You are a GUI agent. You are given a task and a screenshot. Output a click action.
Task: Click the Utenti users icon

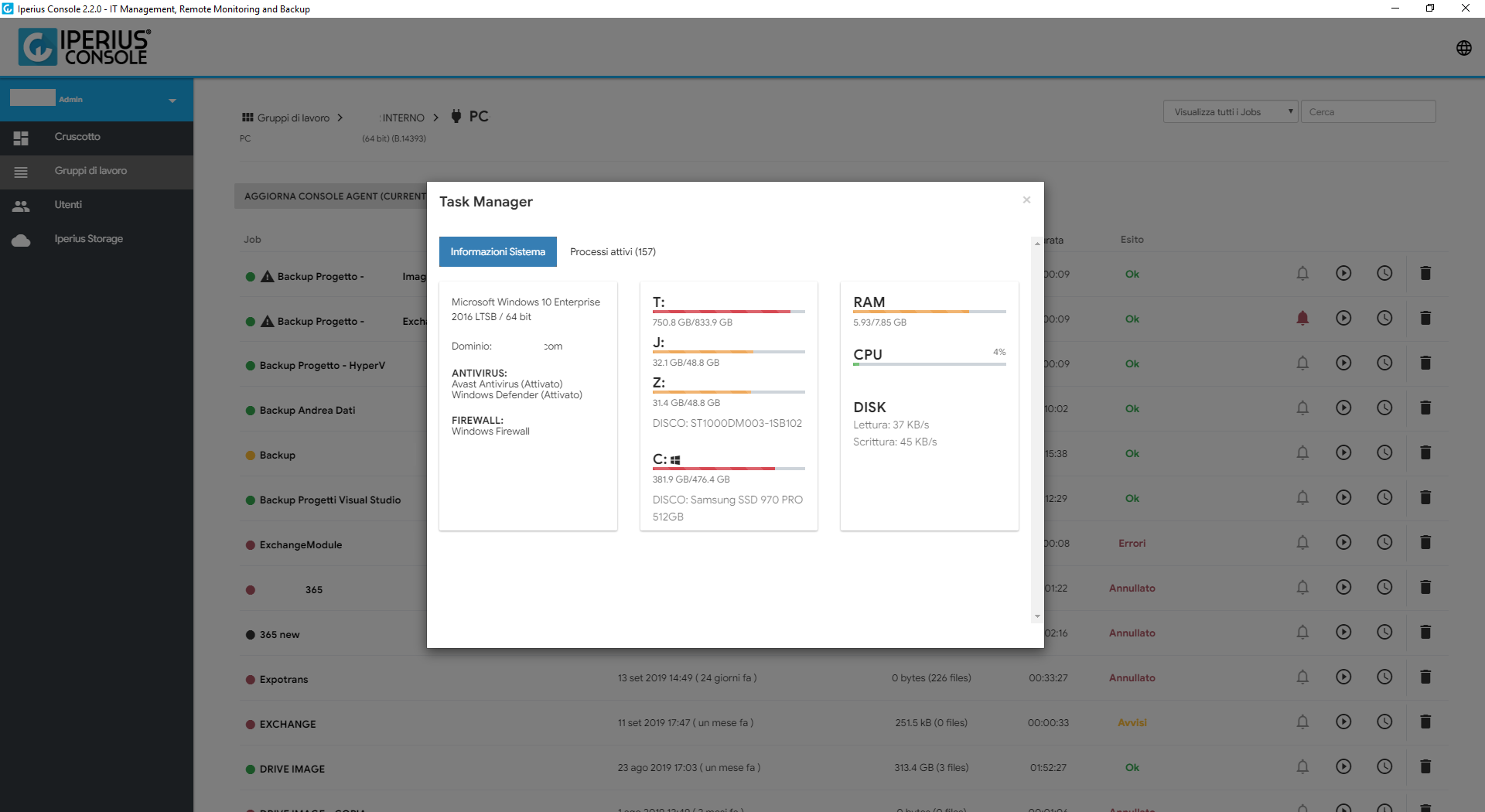coord(21,206)
